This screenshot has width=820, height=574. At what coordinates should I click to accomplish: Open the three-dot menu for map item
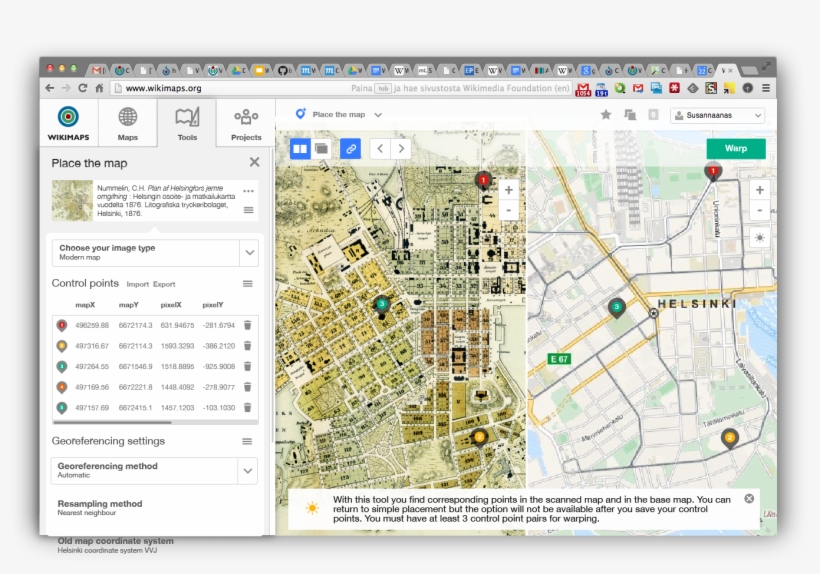[248, 191]
